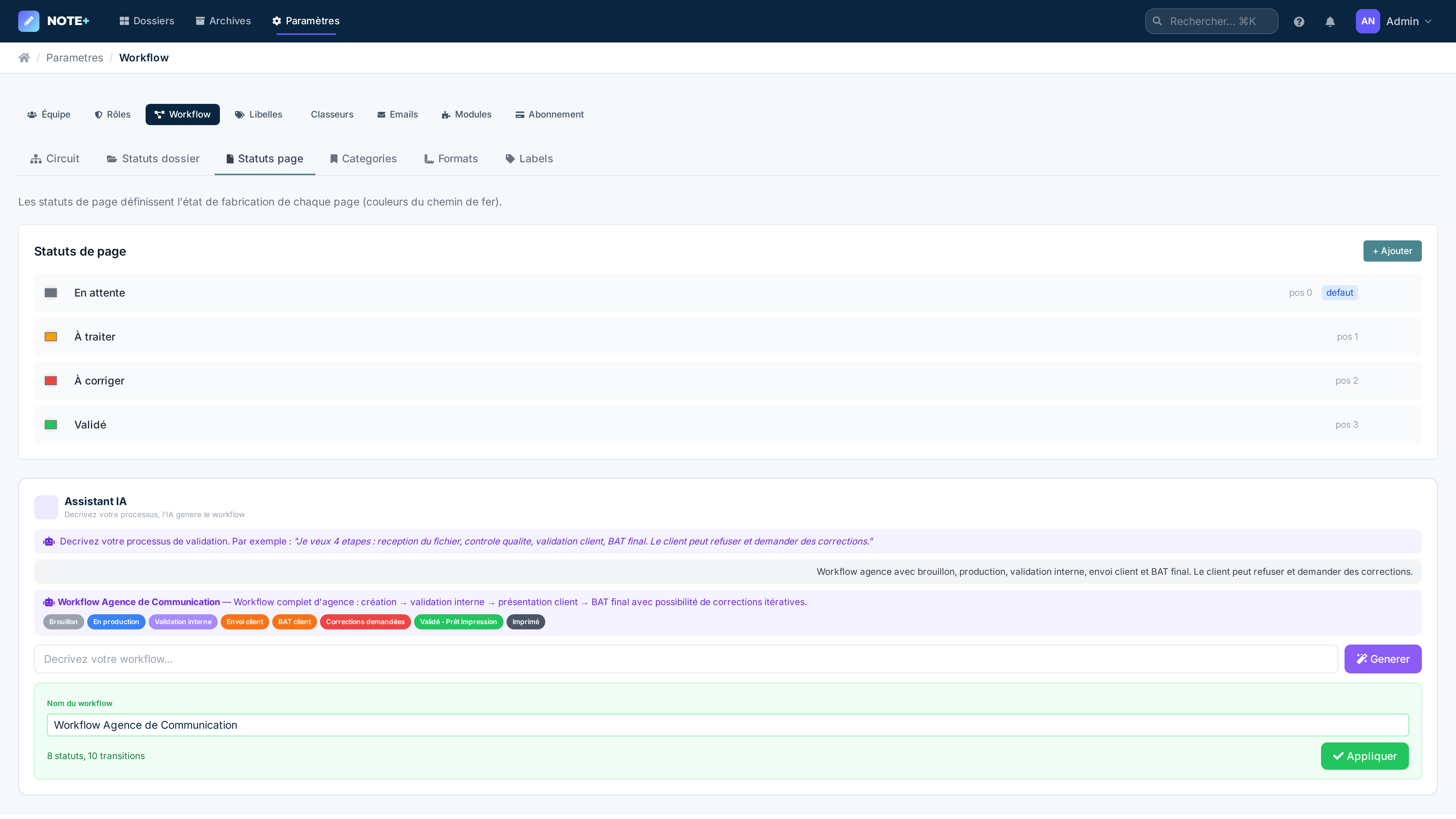Open the Archives section
Screen dimensions: 1456x819
click(x=223, y=20)
